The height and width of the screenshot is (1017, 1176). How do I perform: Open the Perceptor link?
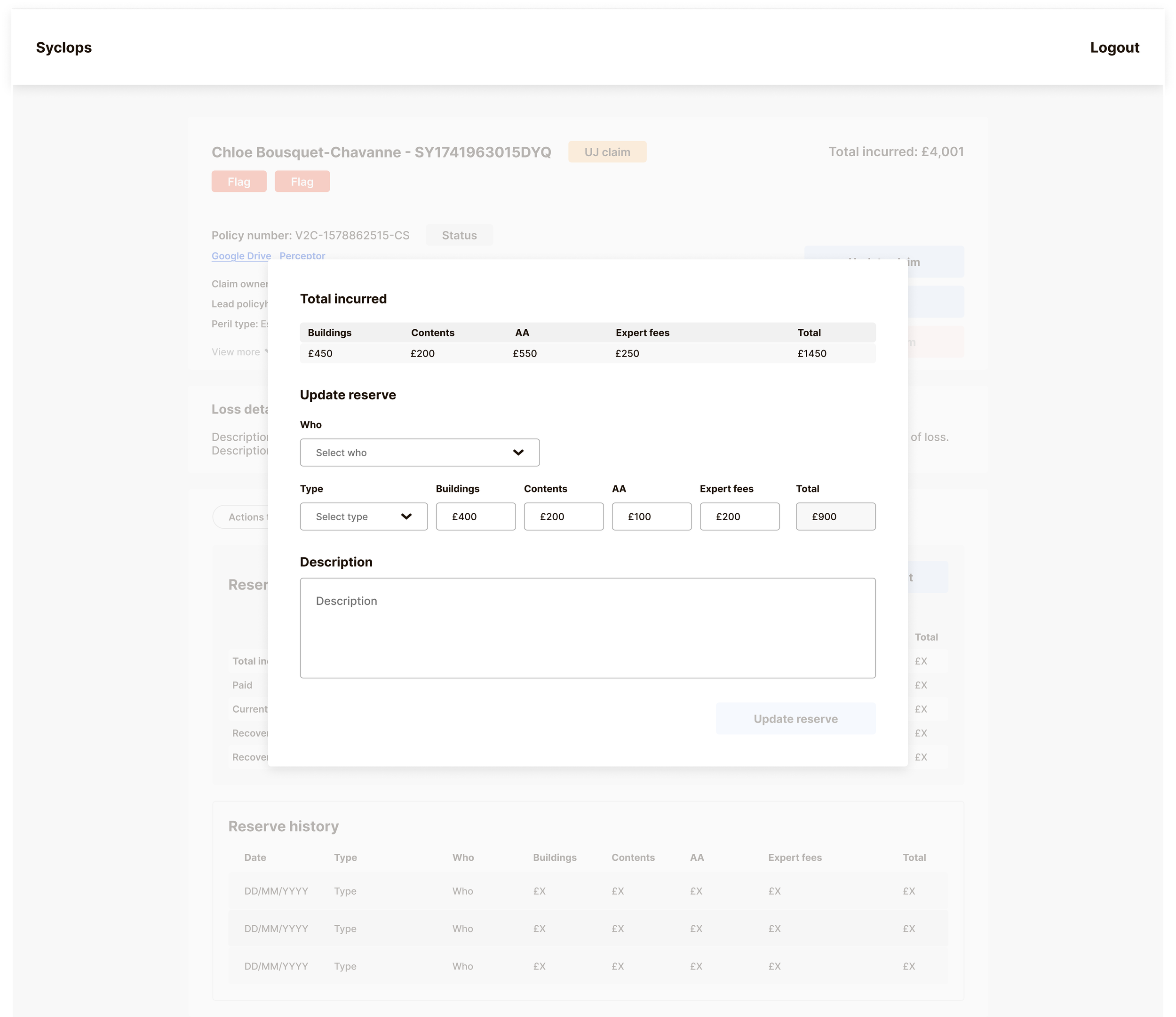[302, 255]
